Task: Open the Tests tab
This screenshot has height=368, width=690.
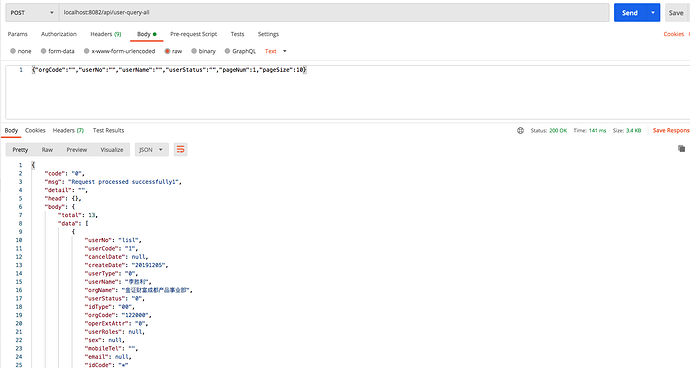Action: coord(237,34)
